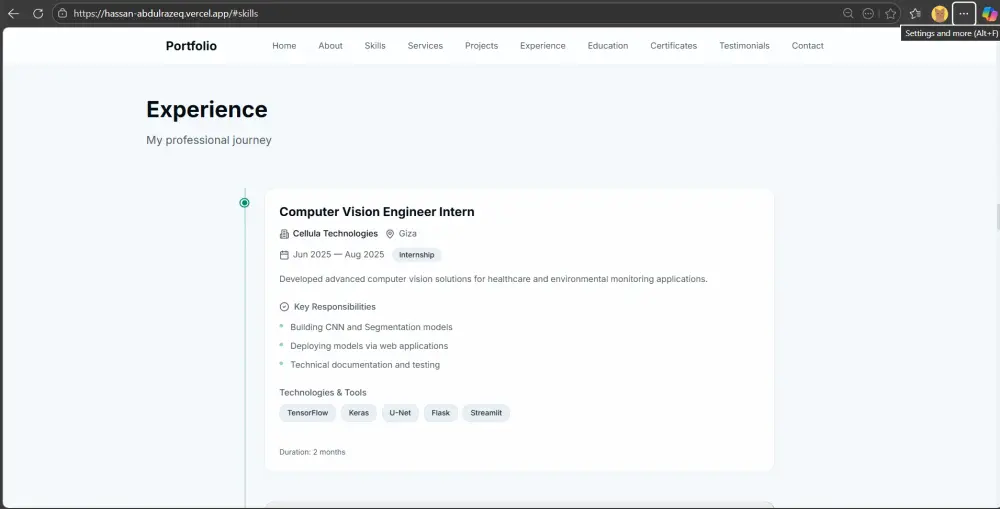Click the TensorFlow technology tag
Viewport: 1000px width, 509px height.
click(x=307, y=413)
